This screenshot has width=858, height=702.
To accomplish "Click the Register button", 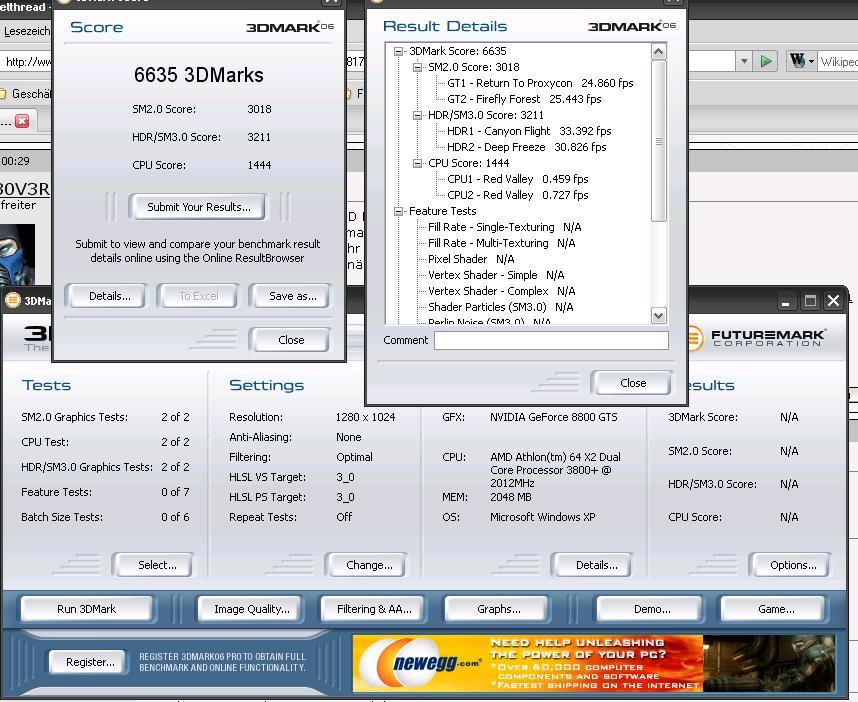I will [x=88, y=662].
